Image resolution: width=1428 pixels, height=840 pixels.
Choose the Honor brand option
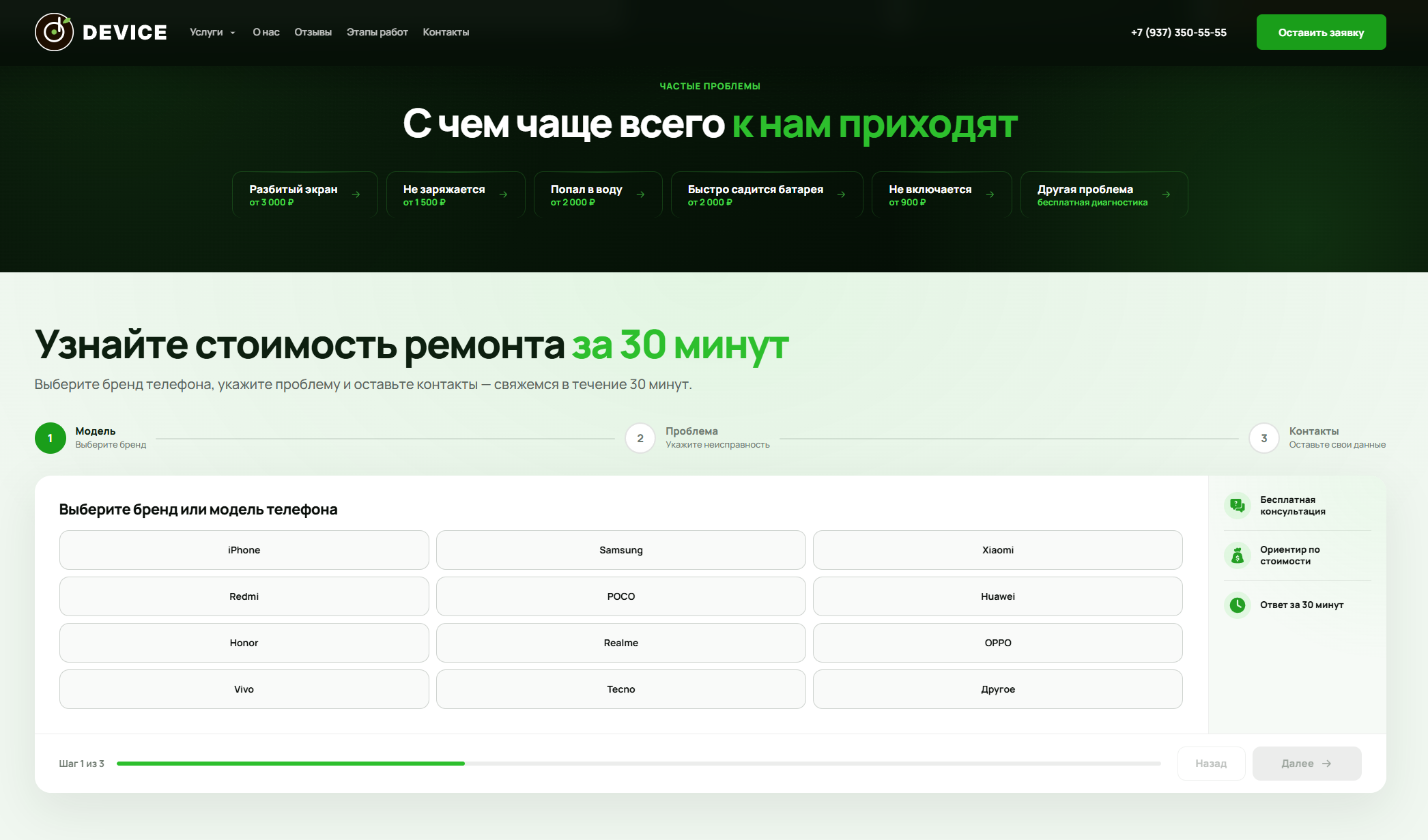244,643
